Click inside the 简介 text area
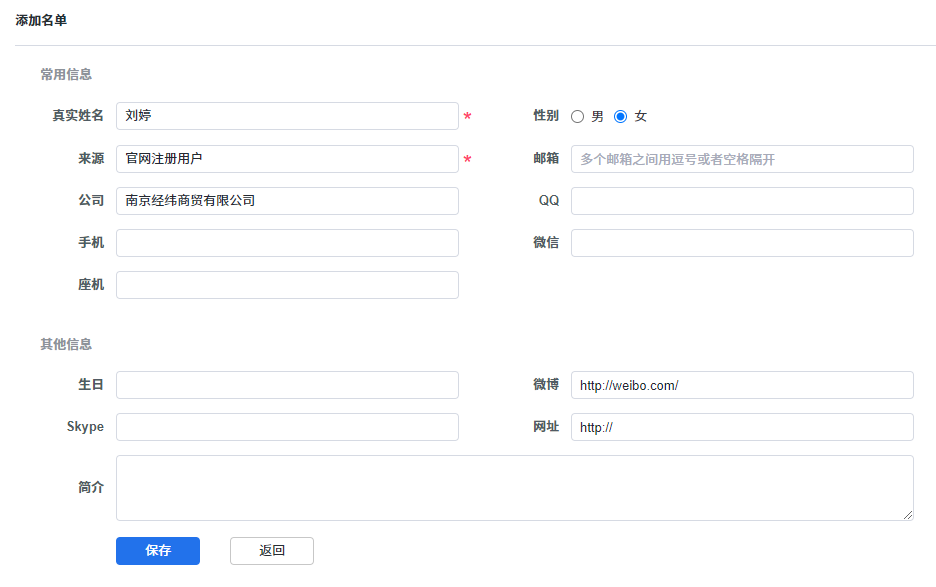The height and width of the screenshot is (587, 936). coord(514,488)
